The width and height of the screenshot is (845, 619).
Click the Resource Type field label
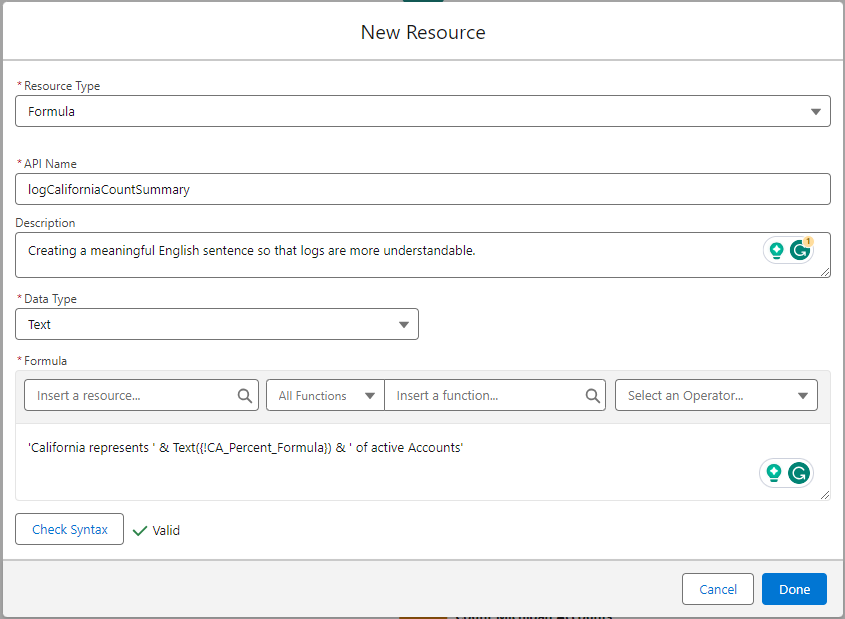click(62, 86)
